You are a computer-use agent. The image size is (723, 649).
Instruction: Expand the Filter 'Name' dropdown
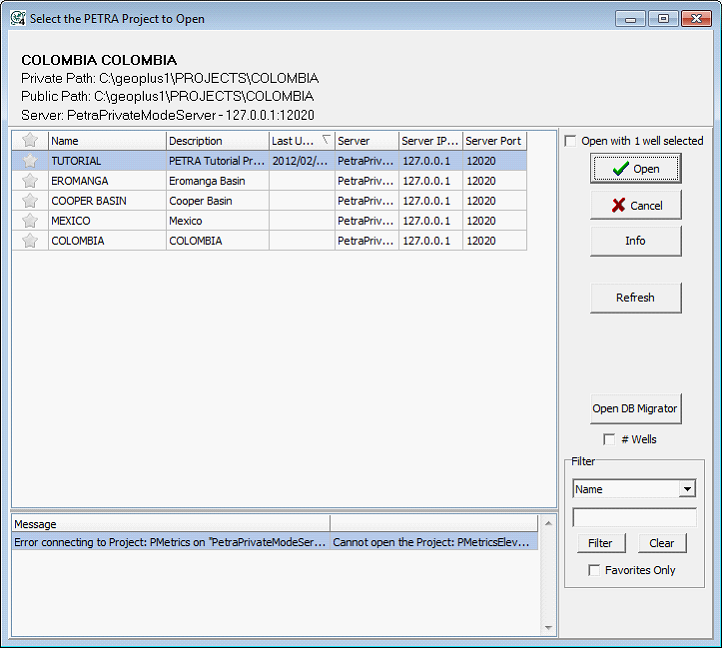[x=686, y=489]
